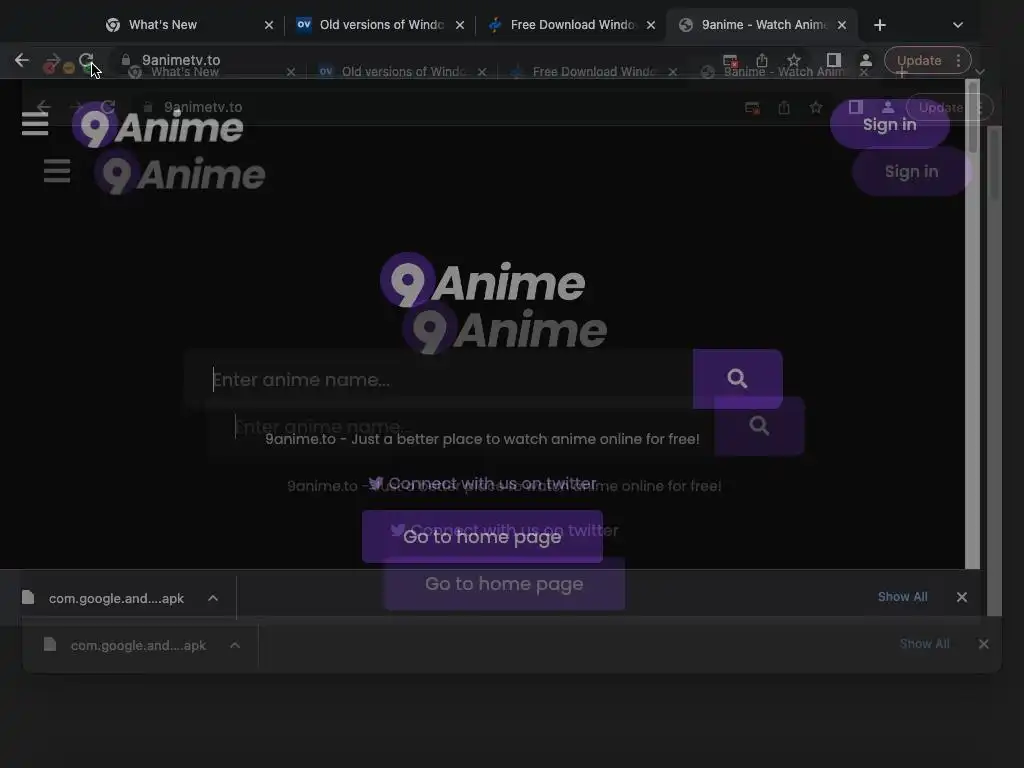
Task: Close the downloads bar
Action: coord(961,597)
